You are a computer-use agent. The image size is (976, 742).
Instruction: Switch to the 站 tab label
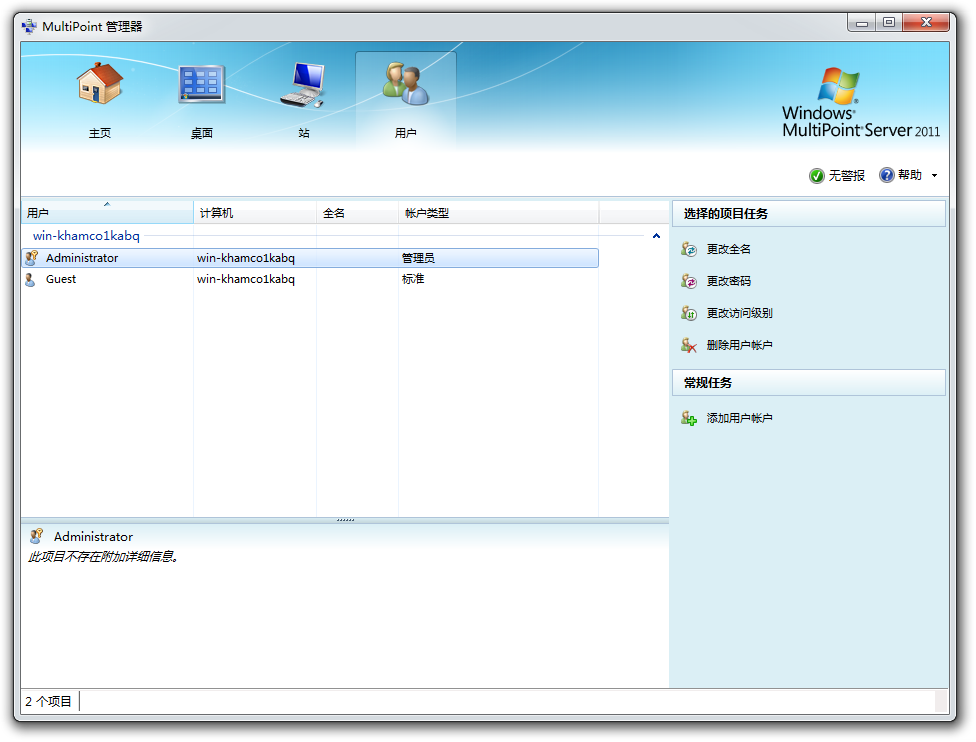pos(304,133)
